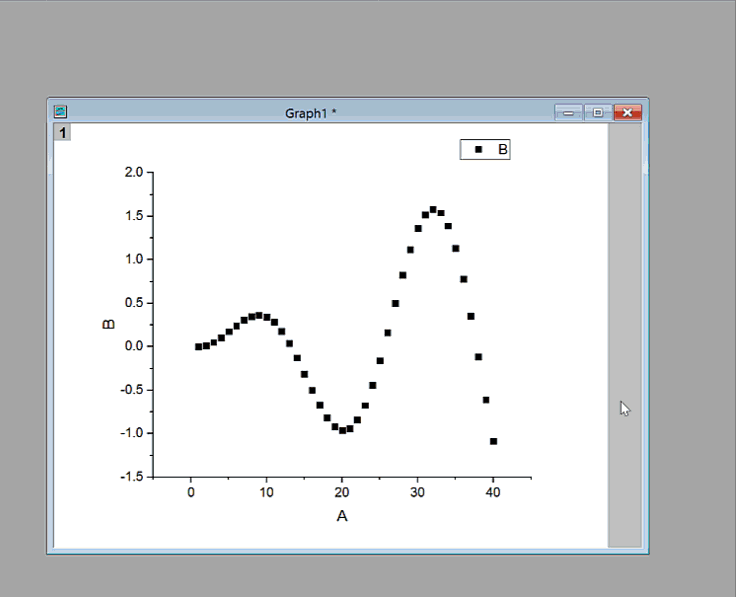Select the first data point near X=1

click(198, 347)
